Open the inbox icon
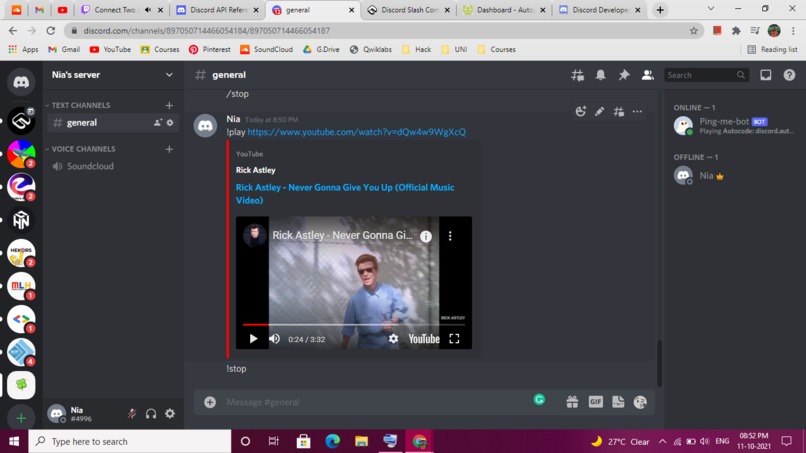 (765, 75)
